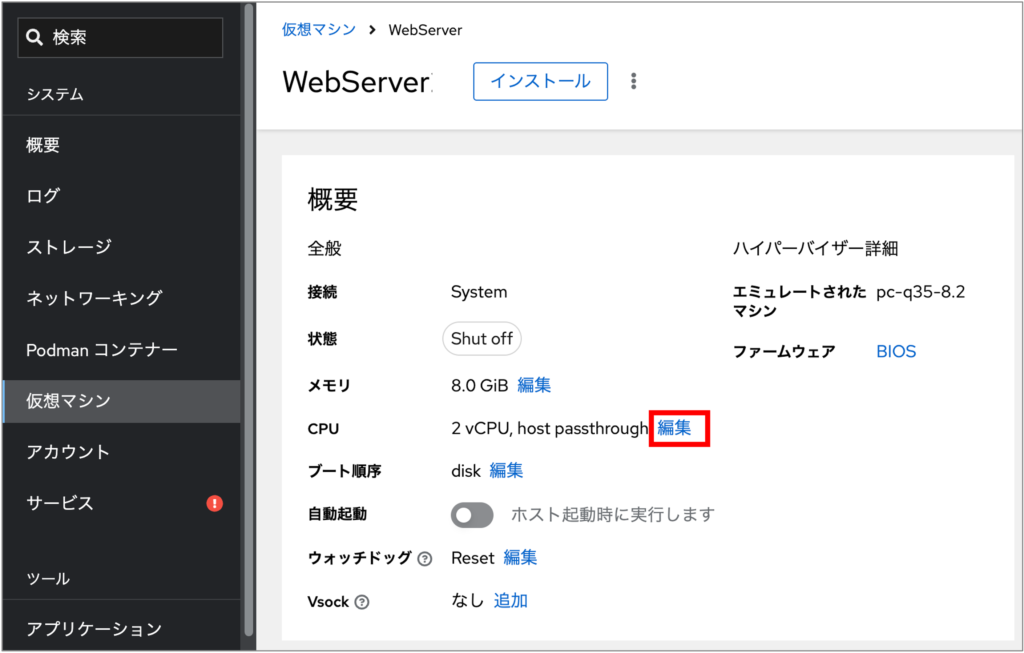Screen dimensions: 1024x653
Task: Go to ストレージ page
Action: [121, 247]
